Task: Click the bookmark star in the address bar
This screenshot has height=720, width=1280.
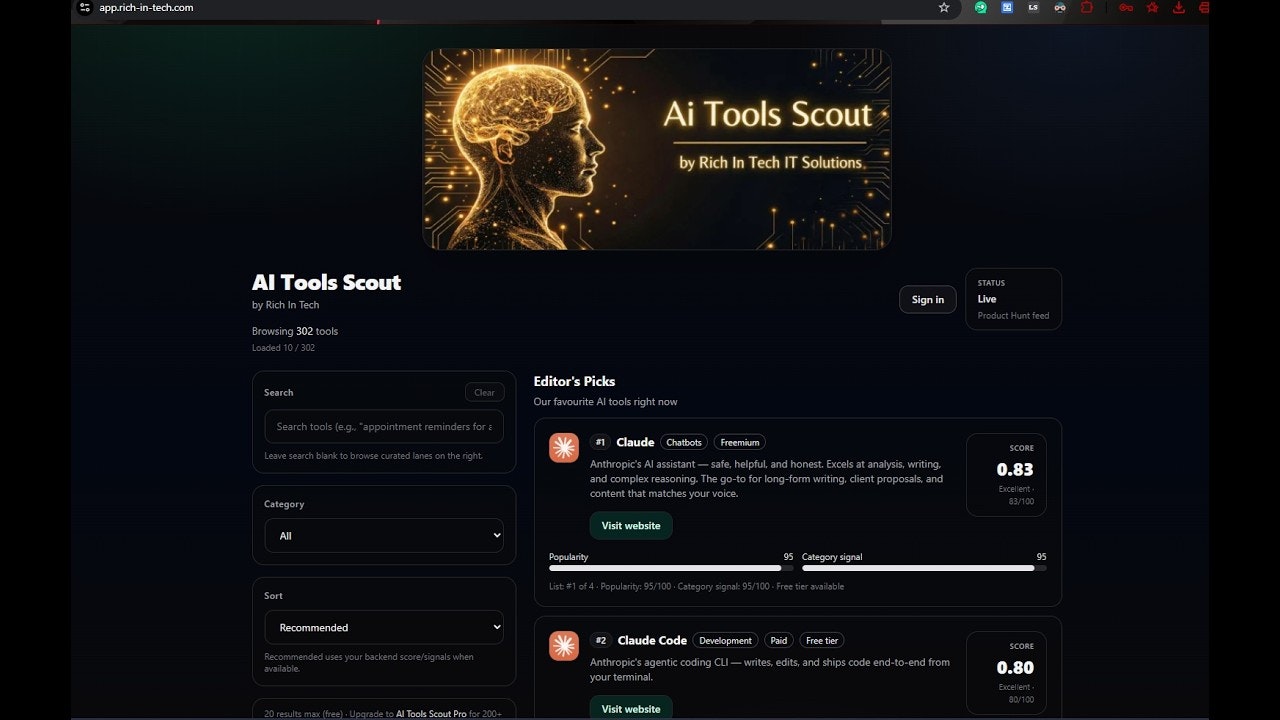Action: point(944,8)
